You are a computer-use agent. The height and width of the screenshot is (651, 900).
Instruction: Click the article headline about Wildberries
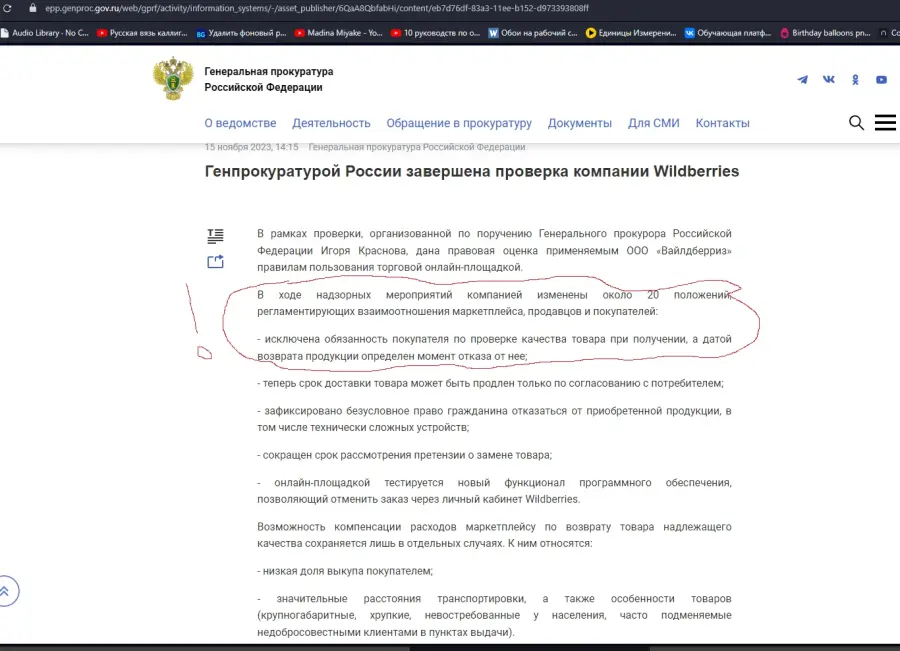coord(472,171)
